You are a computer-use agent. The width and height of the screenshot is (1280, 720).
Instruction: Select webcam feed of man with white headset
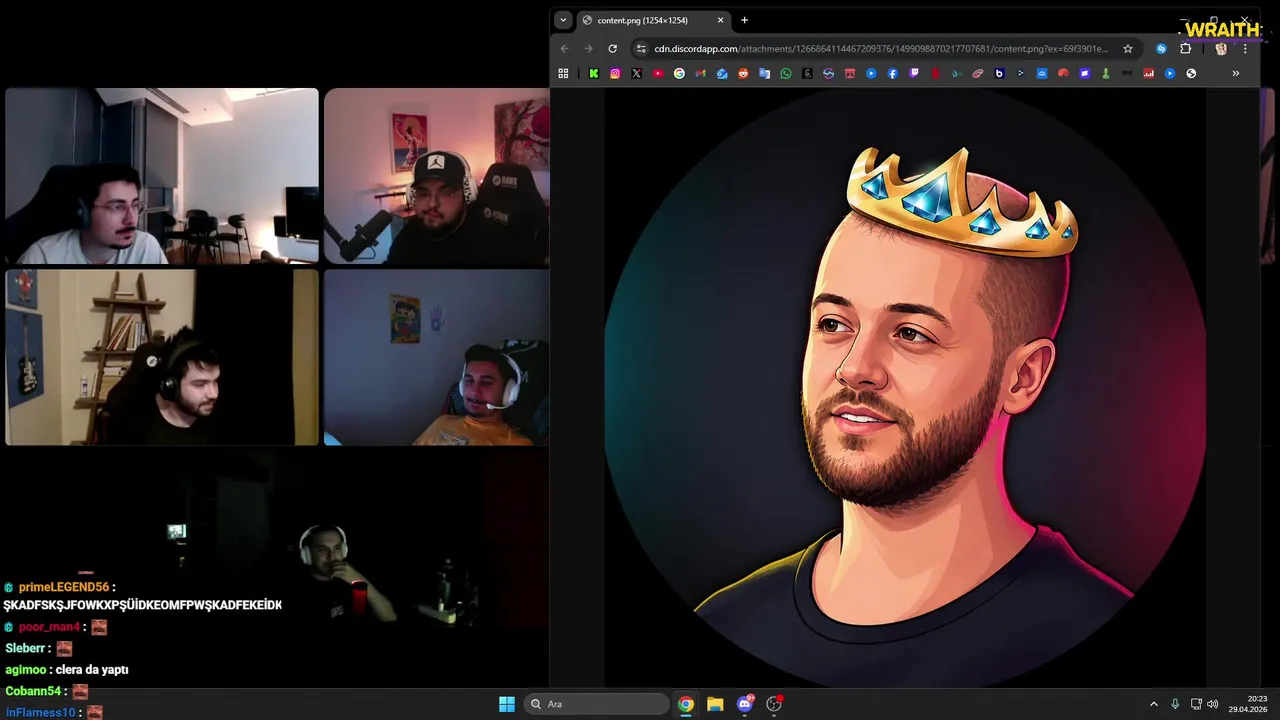[437, 357]
